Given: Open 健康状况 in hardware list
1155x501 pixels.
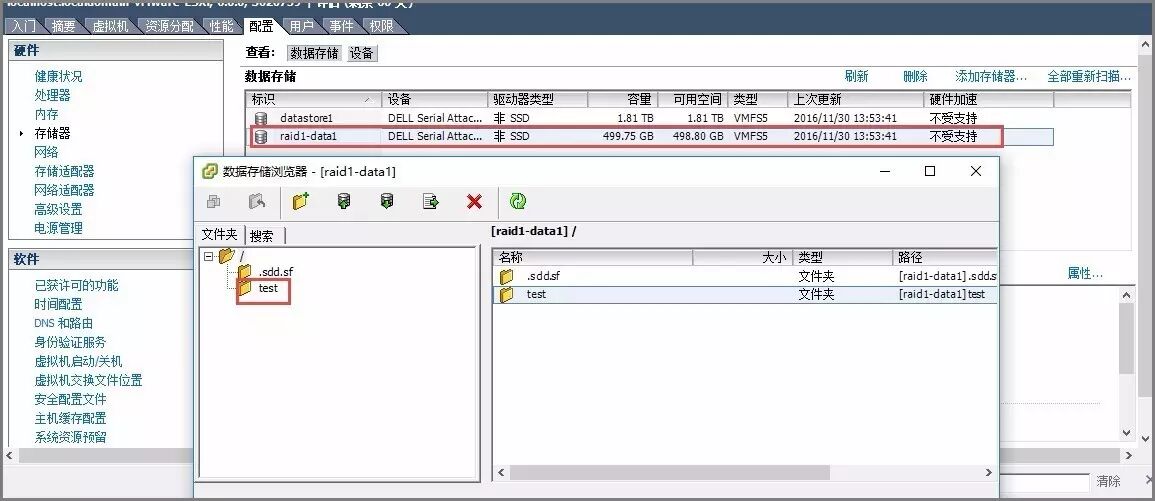Looking at the screenshot, I should pos(58,76).
